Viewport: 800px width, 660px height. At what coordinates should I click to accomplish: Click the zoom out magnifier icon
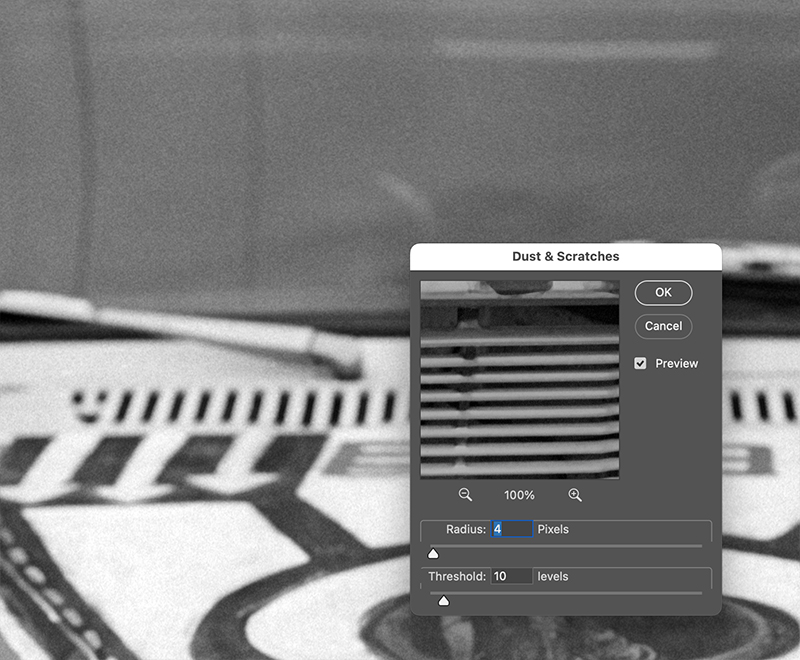point(465,495)
